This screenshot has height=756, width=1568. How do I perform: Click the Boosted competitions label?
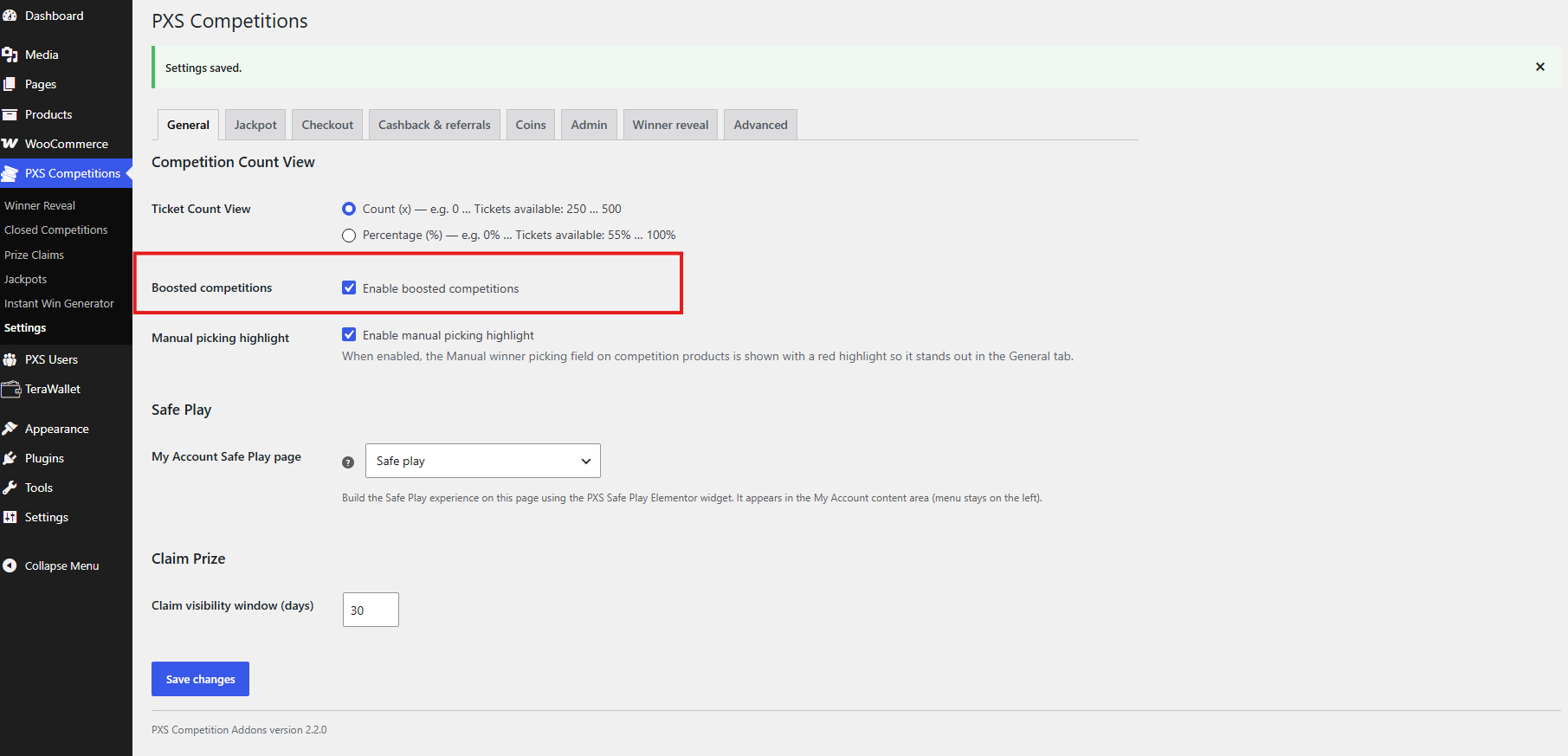(x=211, y=288)
